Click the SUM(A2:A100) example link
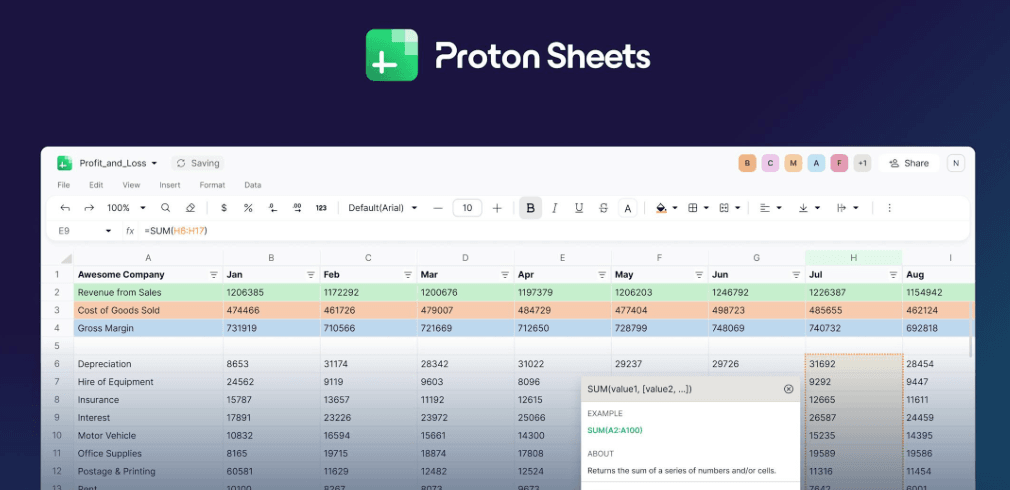The height and width of the screenshot is (490, 1010). tap(615, 430)
